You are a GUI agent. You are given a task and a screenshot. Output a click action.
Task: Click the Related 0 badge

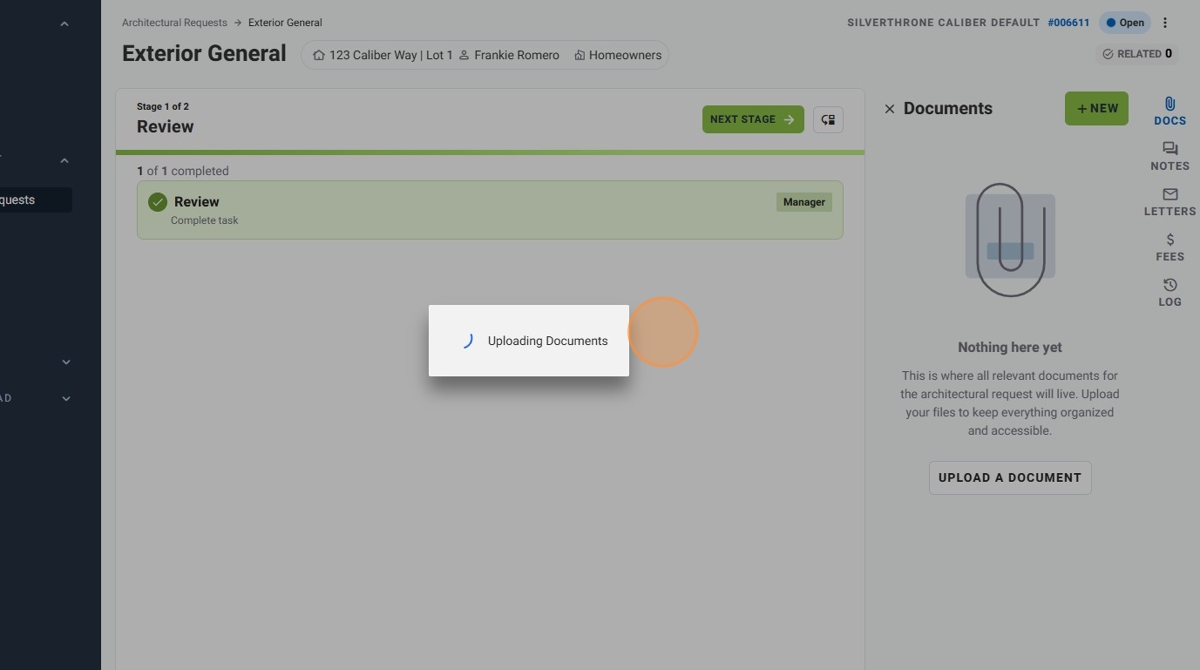tap(1137, 54)
